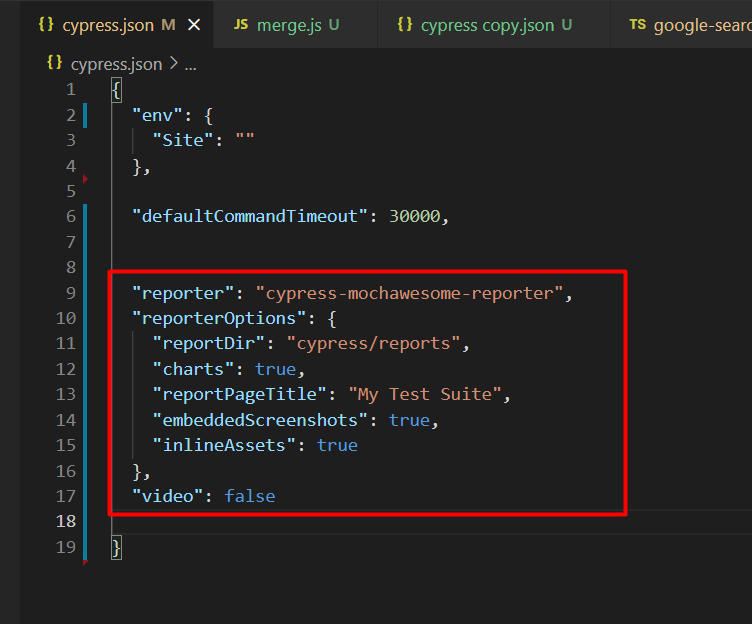Click the value 30000
This screenshot has height=624, width=752.
[x=414, y=216]
